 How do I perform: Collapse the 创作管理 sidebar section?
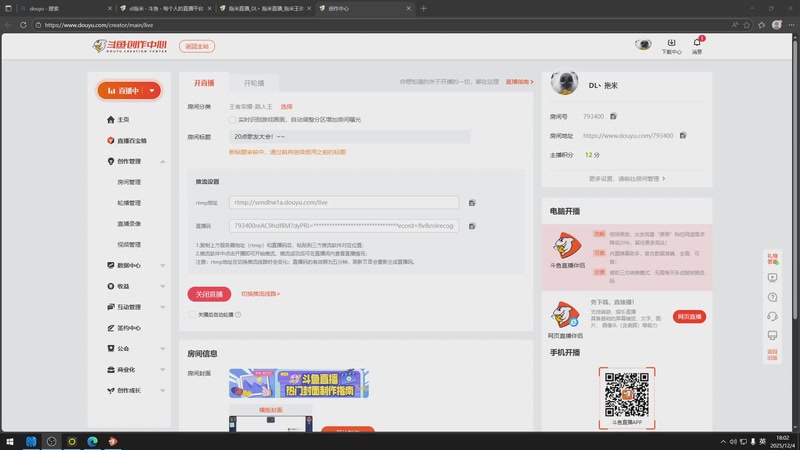pyautogui.click(x=163, y=161)
